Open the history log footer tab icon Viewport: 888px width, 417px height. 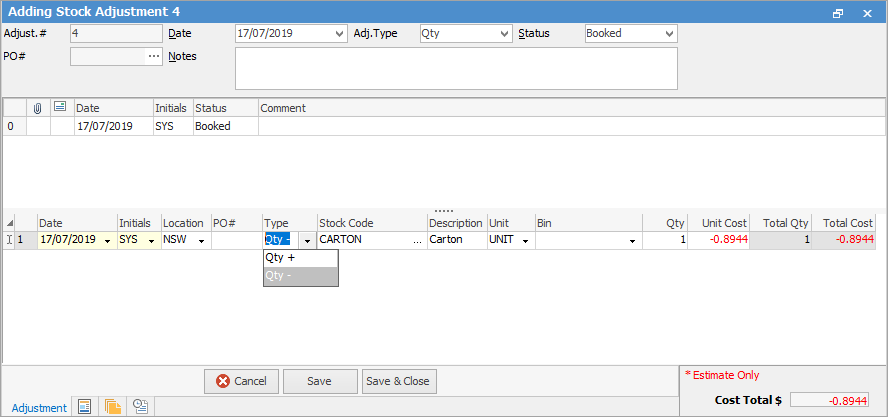(140, 406)
